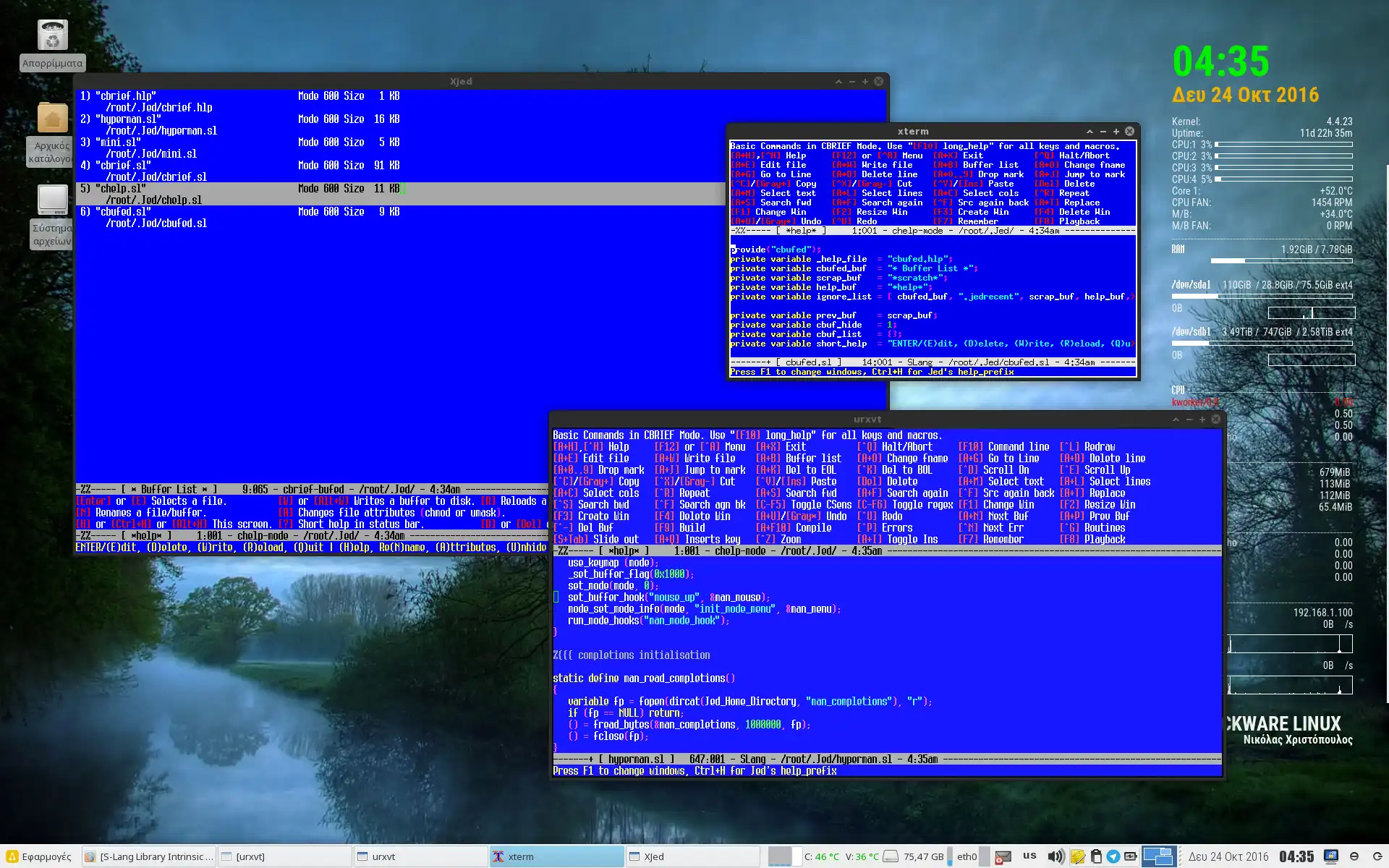Click the volume speaker tray icon
1389x868 pixels.
1055,856
